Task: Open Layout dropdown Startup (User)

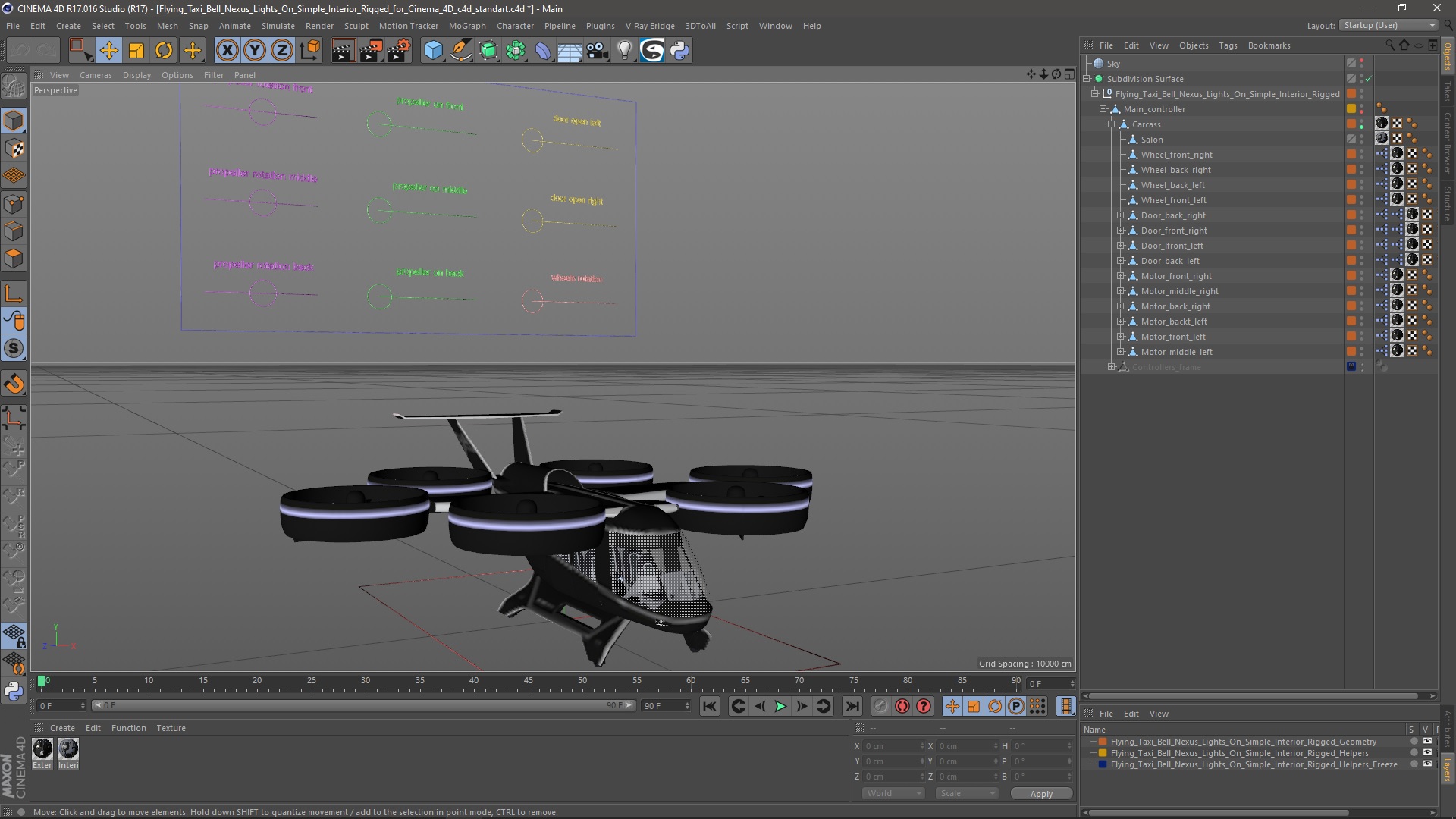Action: [1388, 25]
